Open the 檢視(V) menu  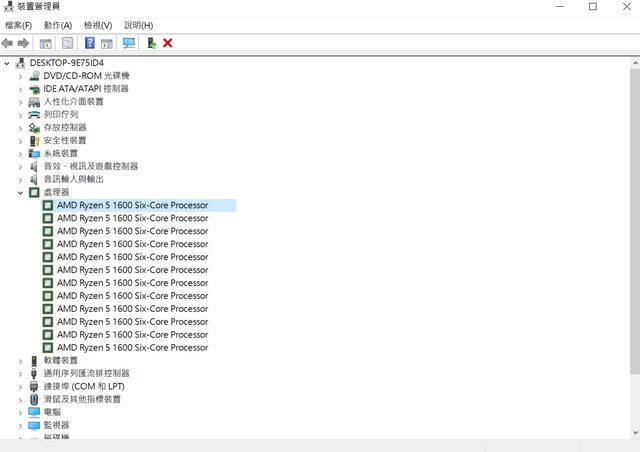click(x=98, y=25)
